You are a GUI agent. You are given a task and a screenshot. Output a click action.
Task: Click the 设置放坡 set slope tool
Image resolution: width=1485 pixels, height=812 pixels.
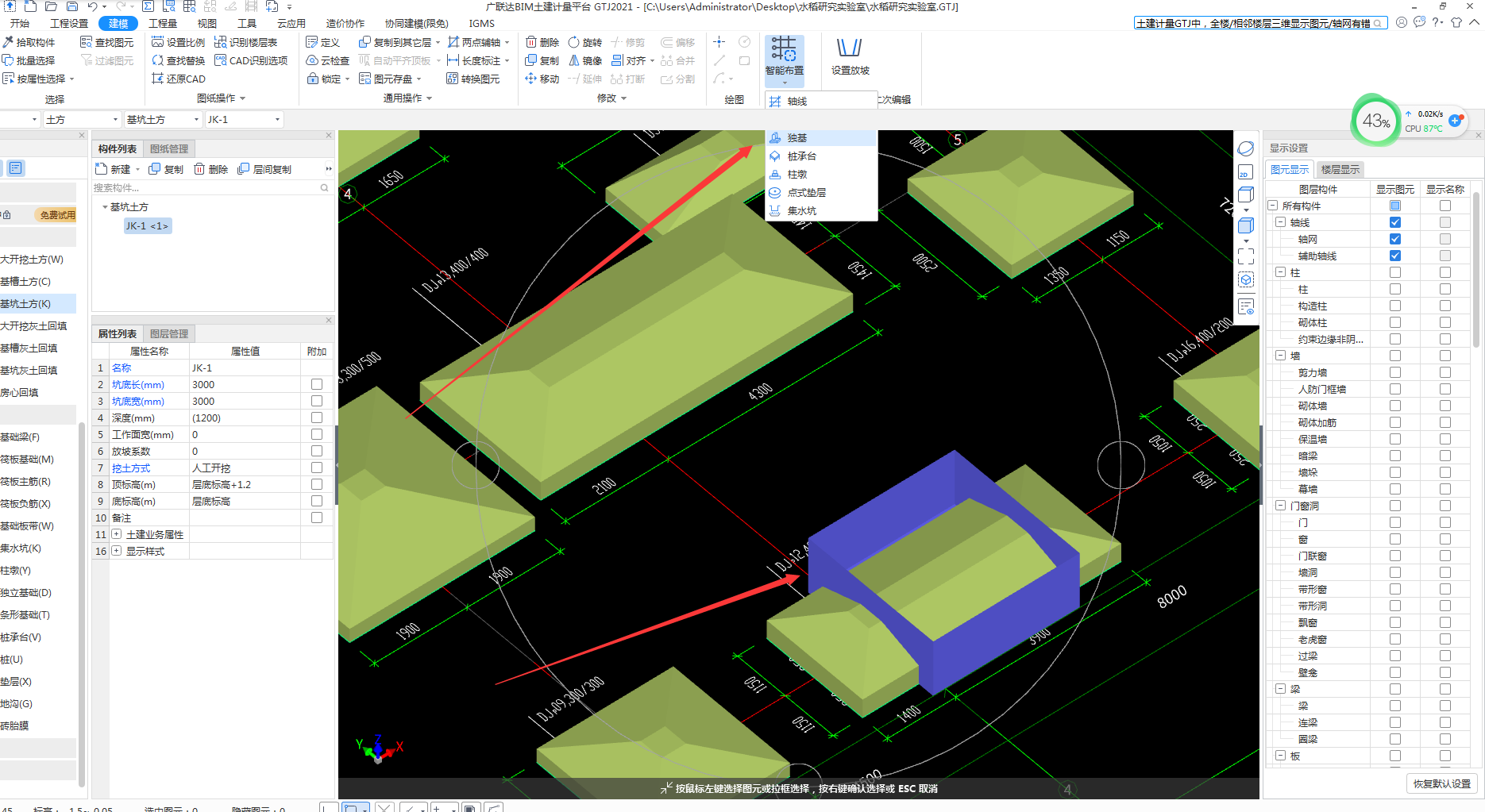coord(850,57)
